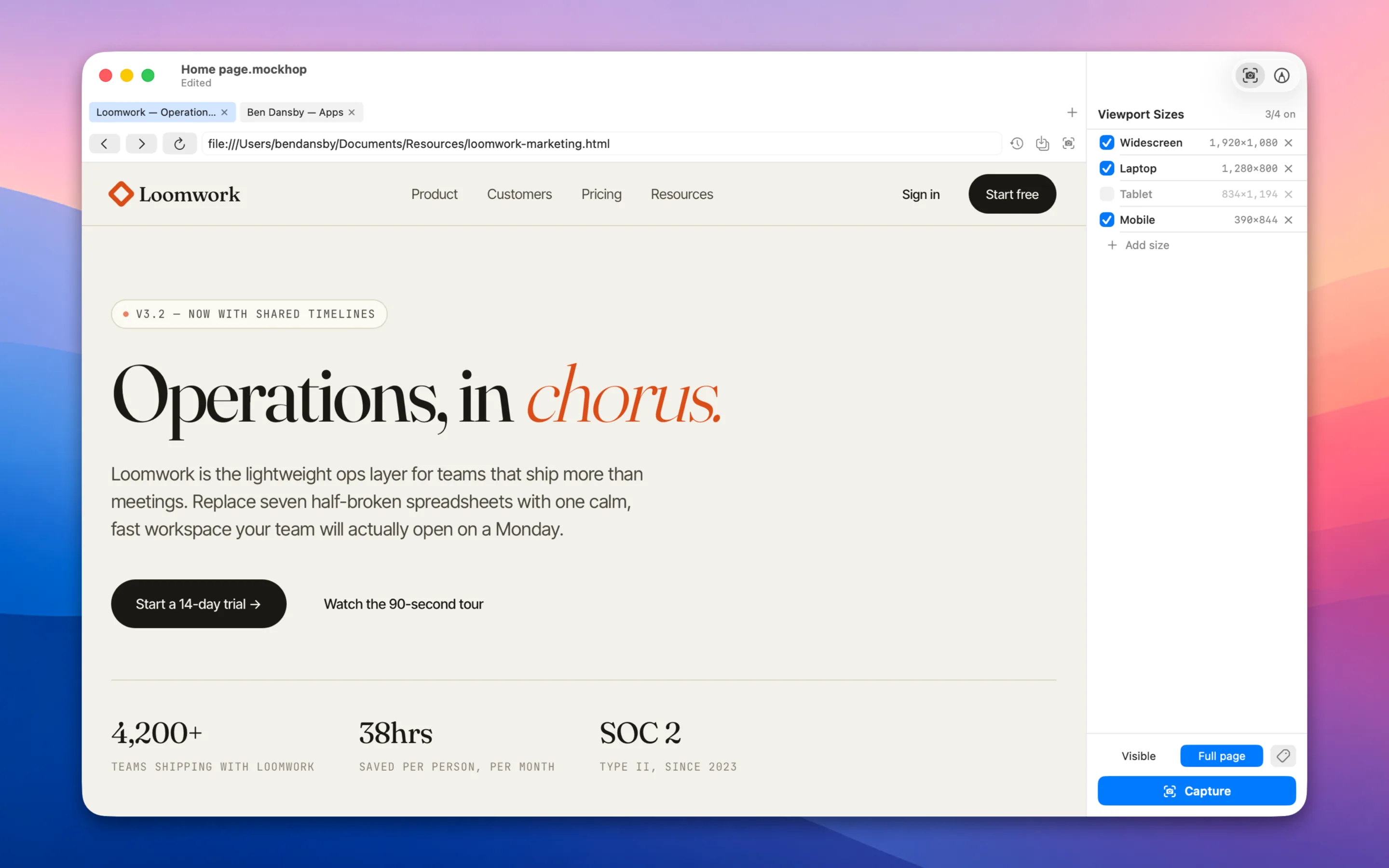
Task: Click the 834×1,194 dimension value
Action: [1249, 195]
